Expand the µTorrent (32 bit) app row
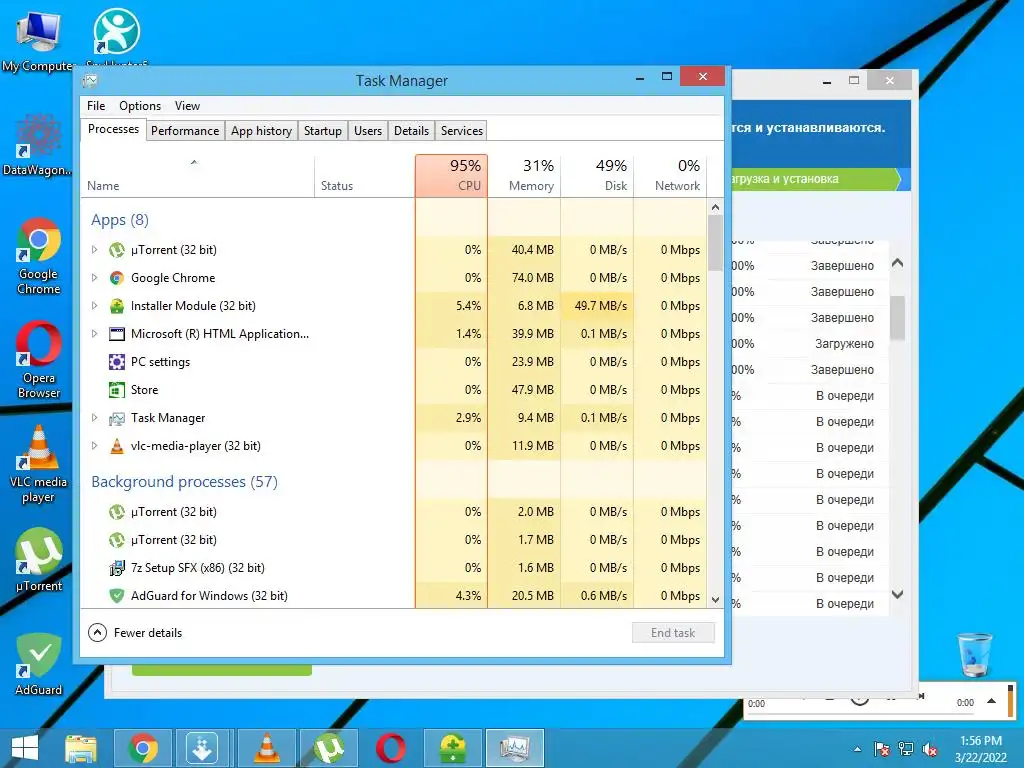 click(94, 249)
